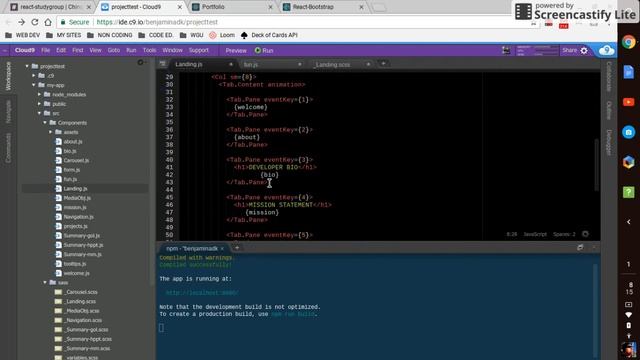The image size is (640, 360).
Task: Add a new terminal tab with plus
Action: click(237, 248)
